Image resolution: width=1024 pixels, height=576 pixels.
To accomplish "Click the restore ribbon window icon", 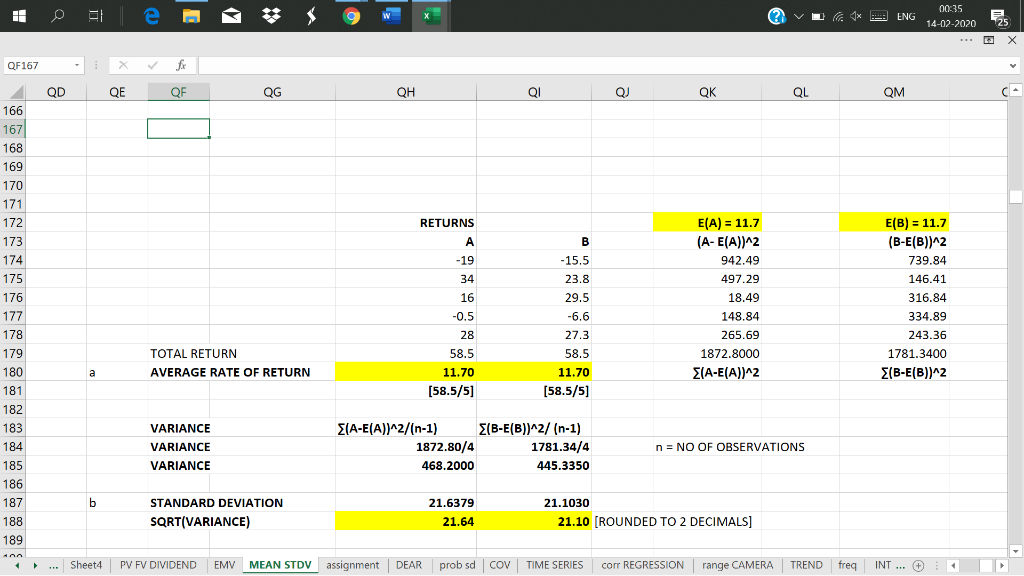I will [989, 40].
